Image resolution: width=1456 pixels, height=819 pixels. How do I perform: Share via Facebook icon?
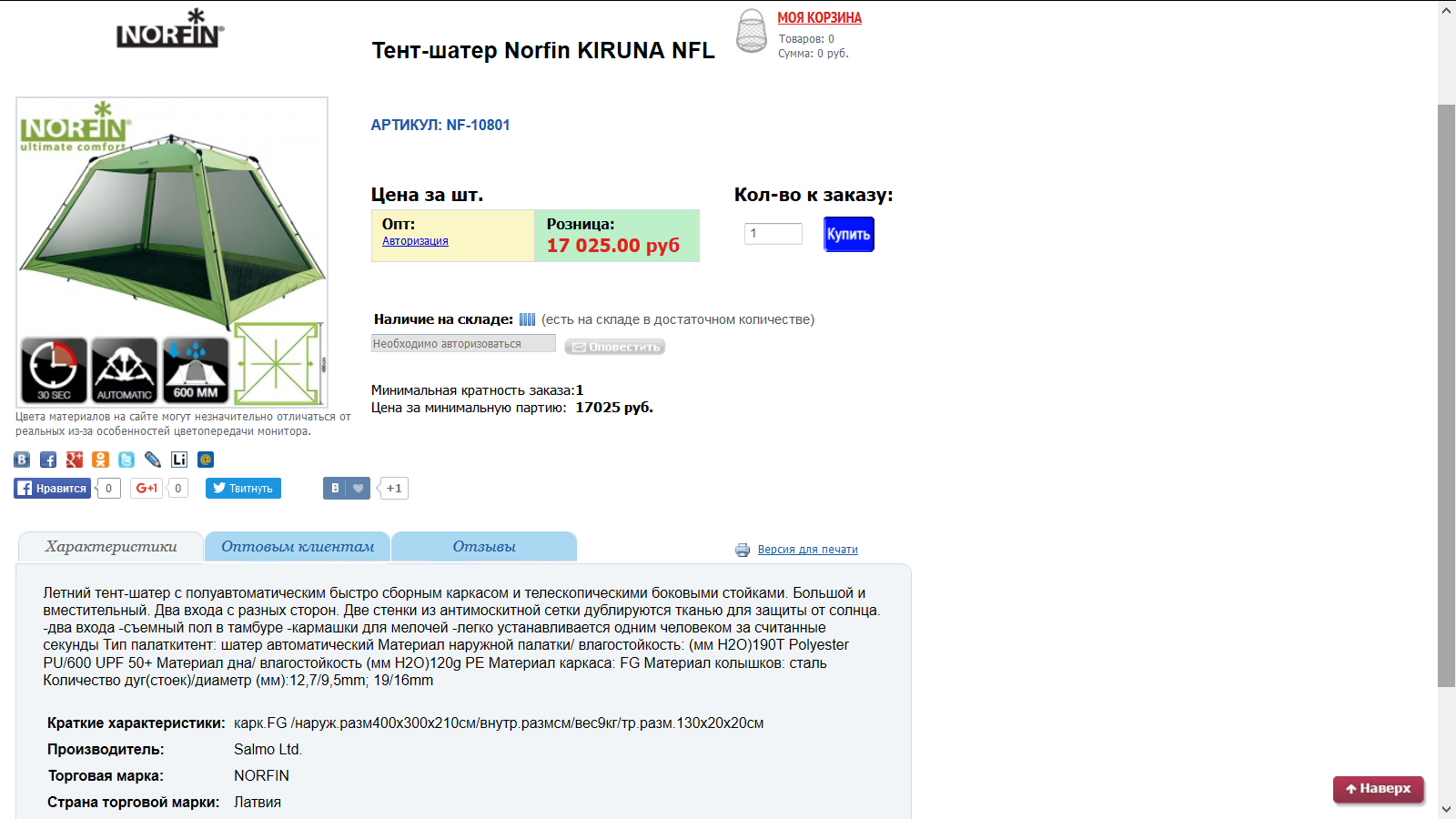click(48, 460)
